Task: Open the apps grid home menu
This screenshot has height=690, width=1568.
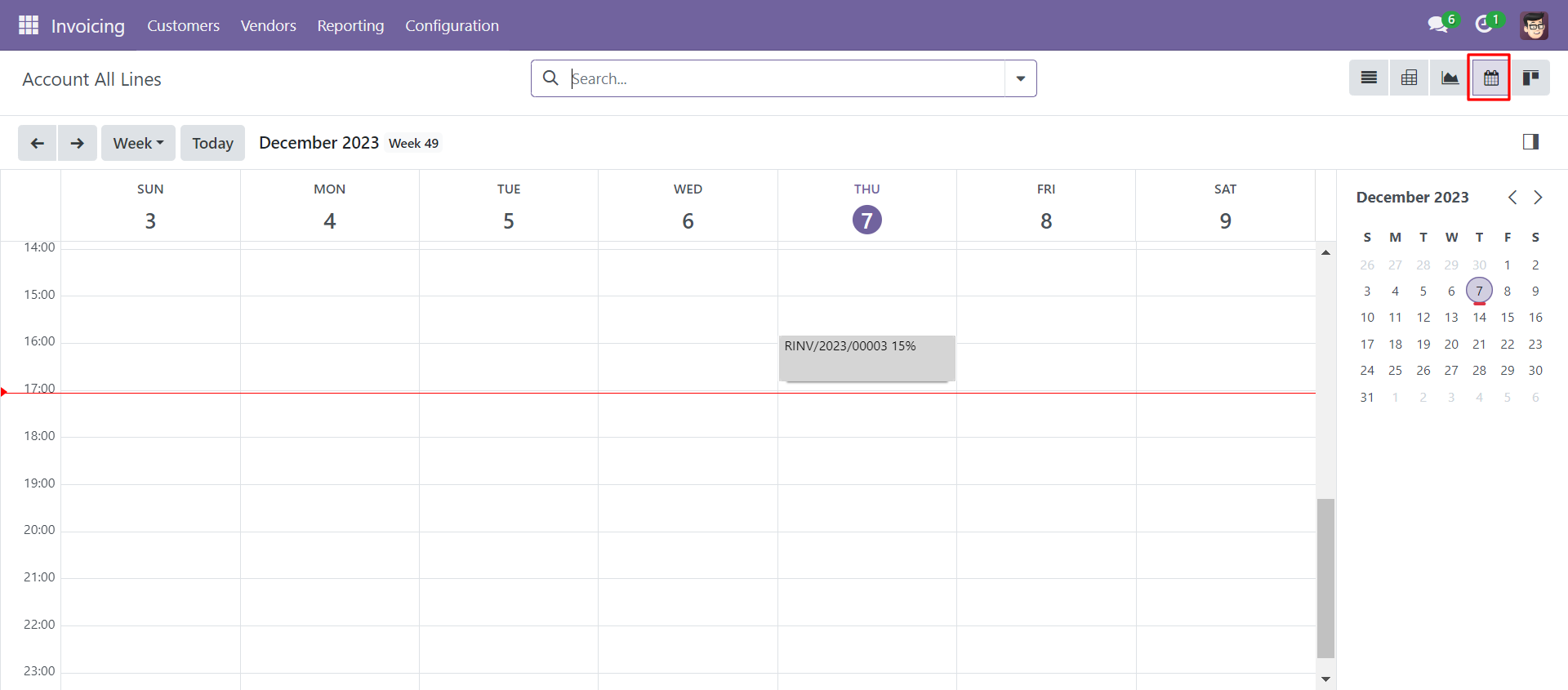Action: pos(29,25)
